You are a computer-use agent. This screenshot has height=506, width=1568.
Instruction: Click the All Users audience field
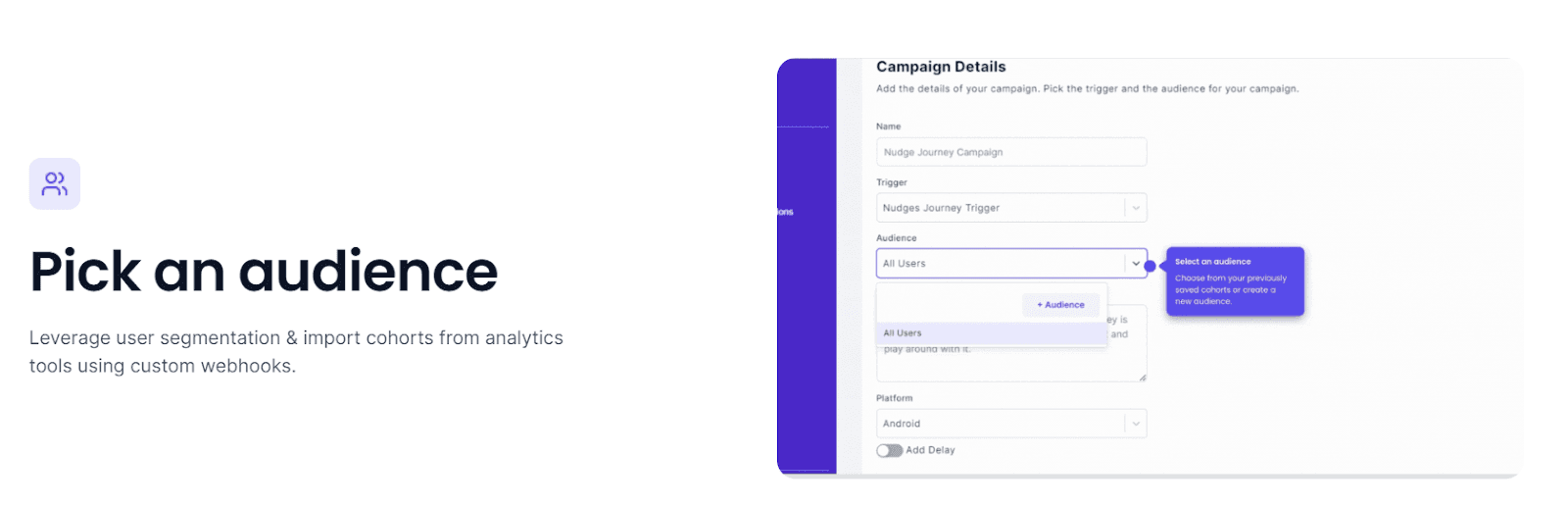coord(1011,264)
